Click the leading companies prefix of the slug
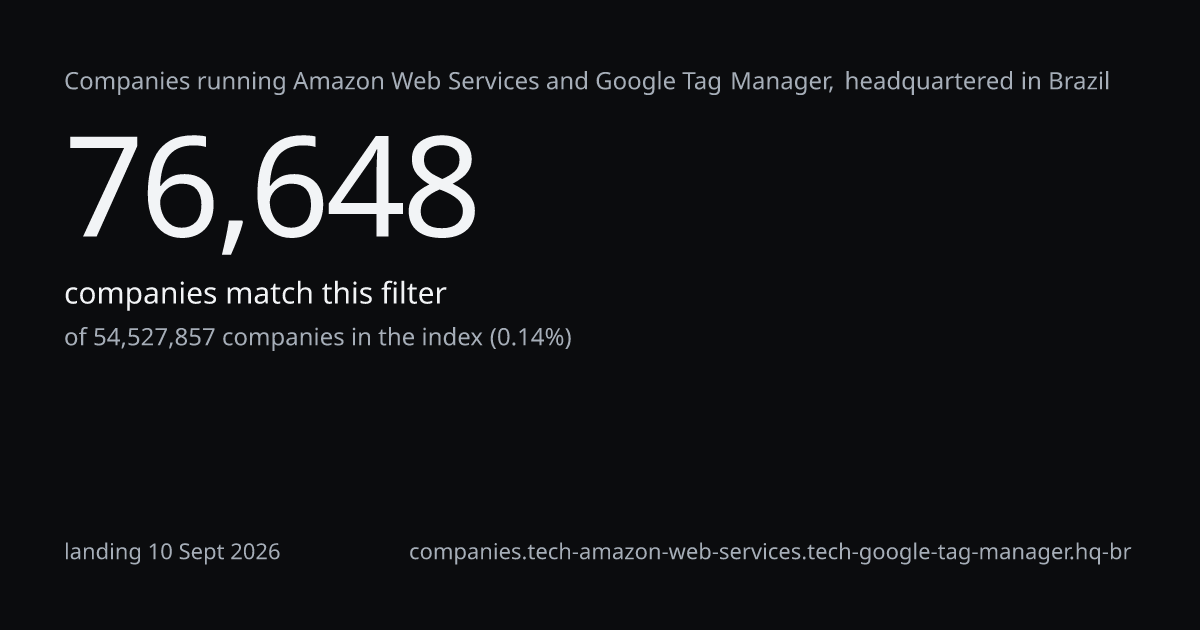Image resolution: width=1200 pixels, height=630 pixels. [466, 552]
